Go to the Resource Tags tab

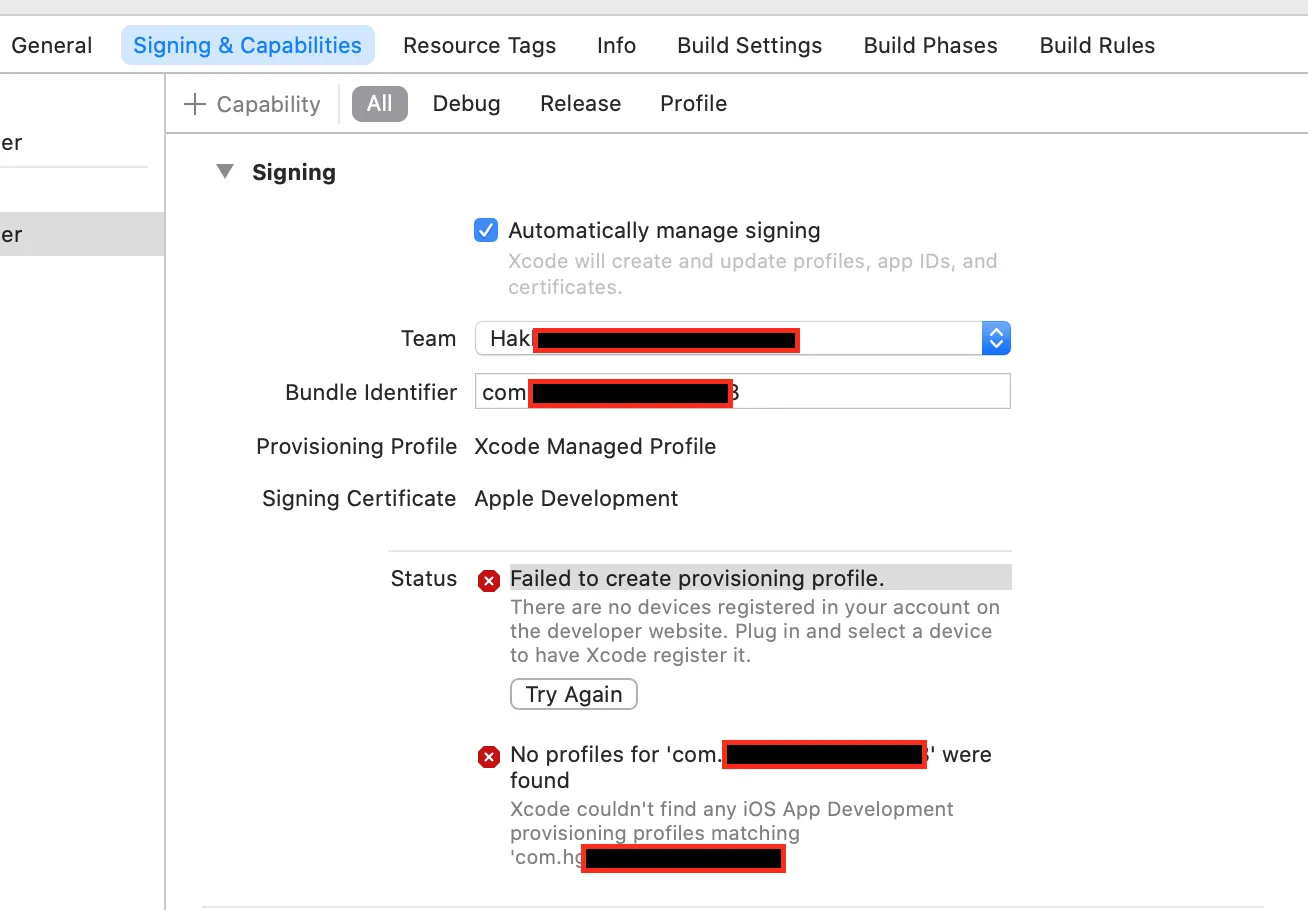(479, 46)
